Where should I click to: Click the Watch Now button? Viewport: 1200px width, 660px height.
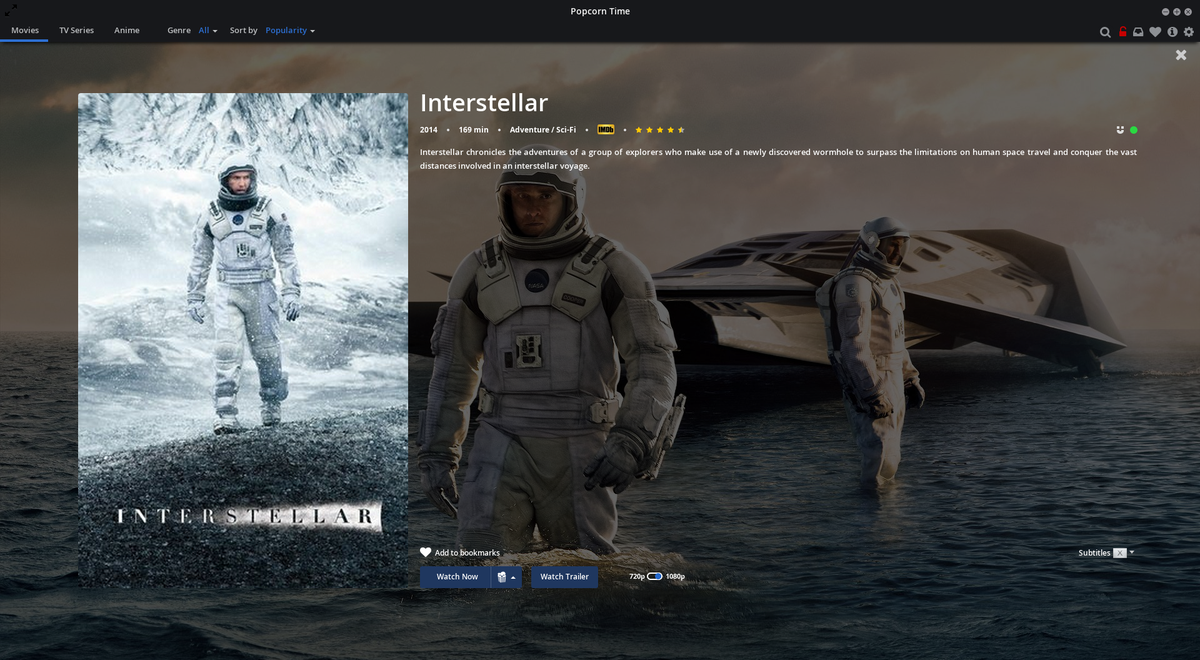point(457,577)
